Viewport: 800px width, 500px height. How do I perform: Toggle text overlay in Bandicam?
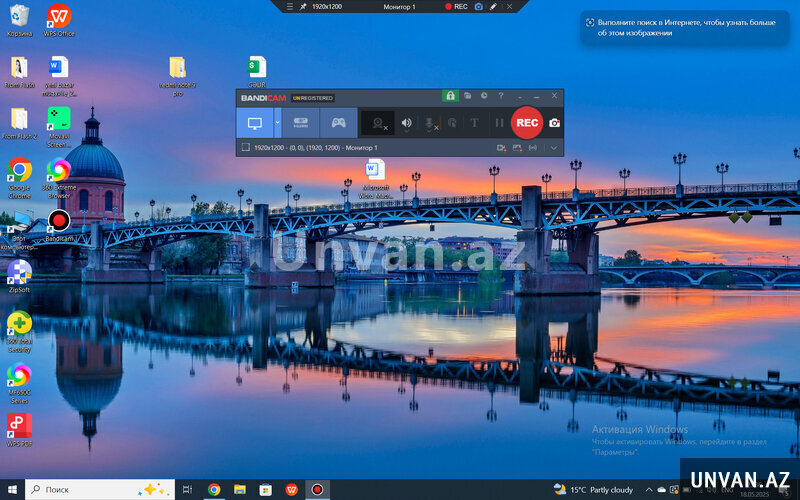[x=474, y=123]
